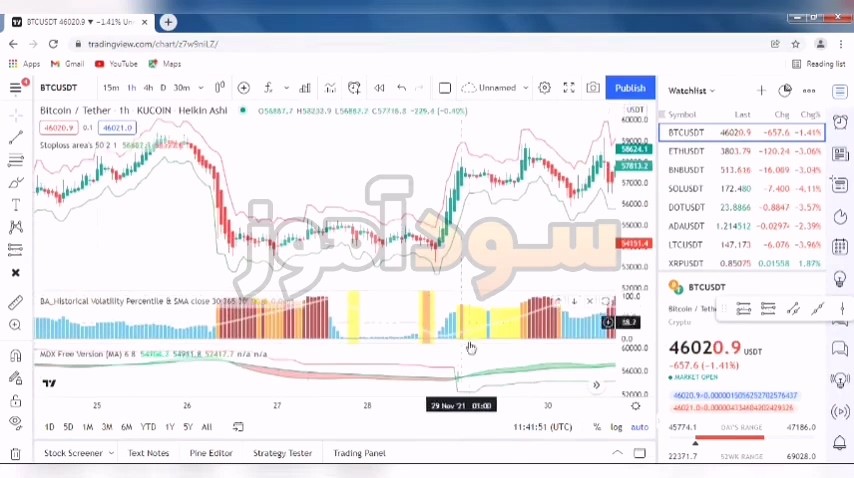
Task: Hide all drawings with eye icon
Action: coord(16,422)
